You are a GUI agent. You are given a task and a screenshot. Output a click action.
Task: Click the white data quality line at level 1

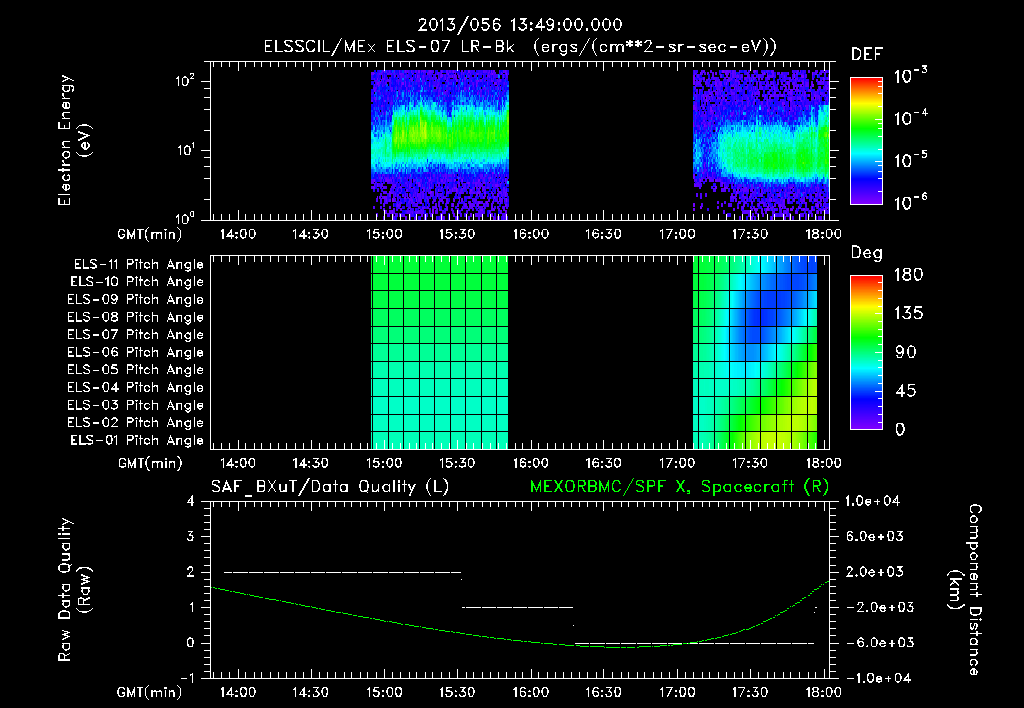coord(517,607)
